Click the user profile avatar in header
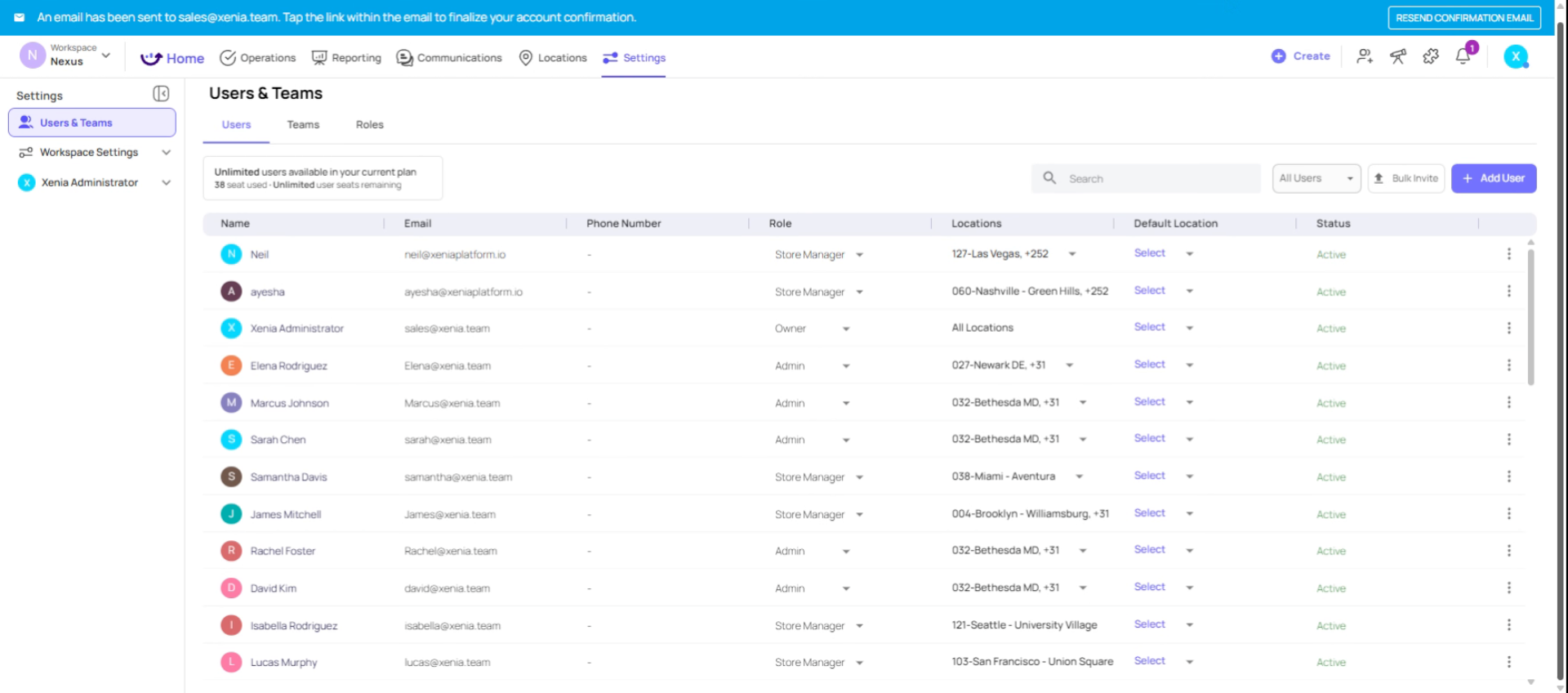 click(x=1516, y=56)
